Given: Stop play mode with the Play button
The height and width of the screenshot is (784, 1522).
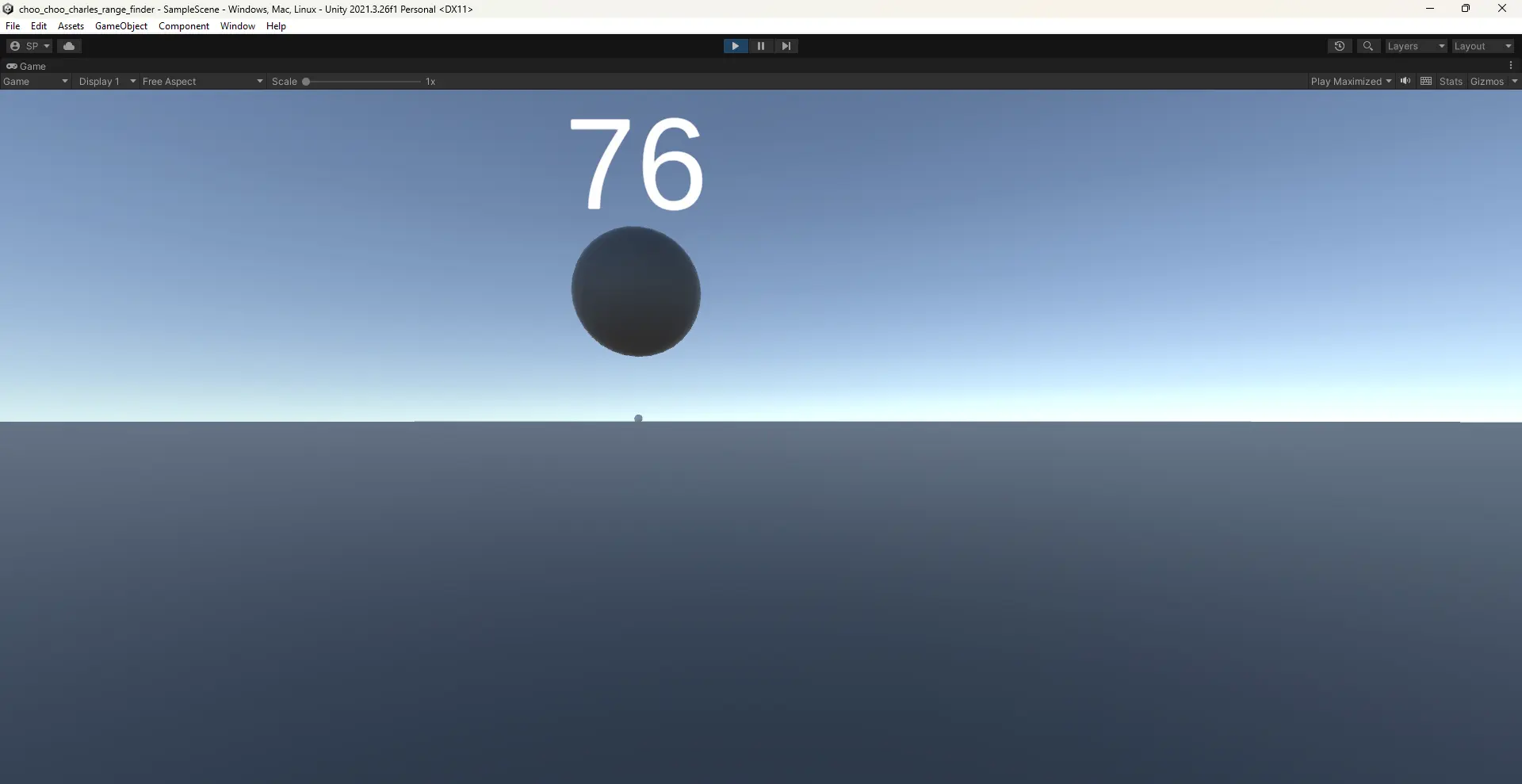Looking at the screenshot, I should [735, 46].
